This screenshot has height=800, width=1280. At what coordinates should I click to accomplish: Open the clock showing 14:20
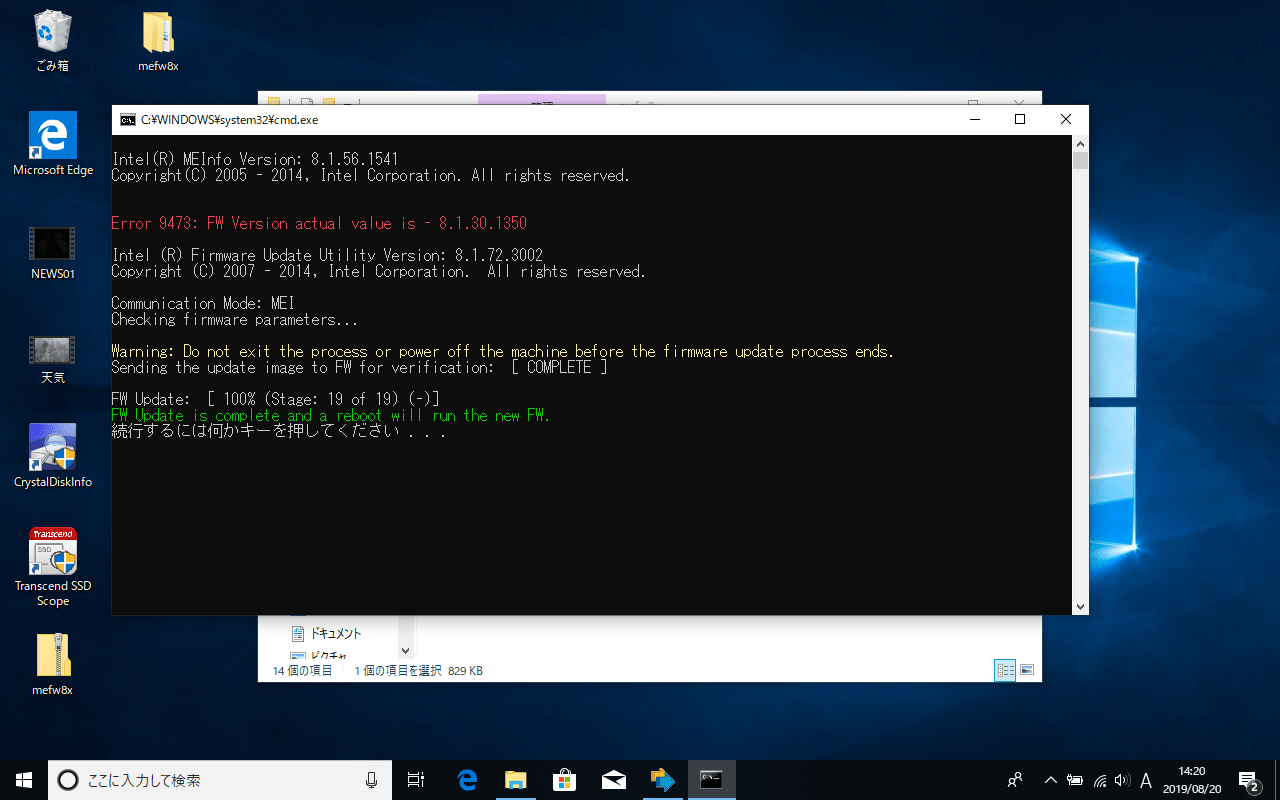point(1192,780)
